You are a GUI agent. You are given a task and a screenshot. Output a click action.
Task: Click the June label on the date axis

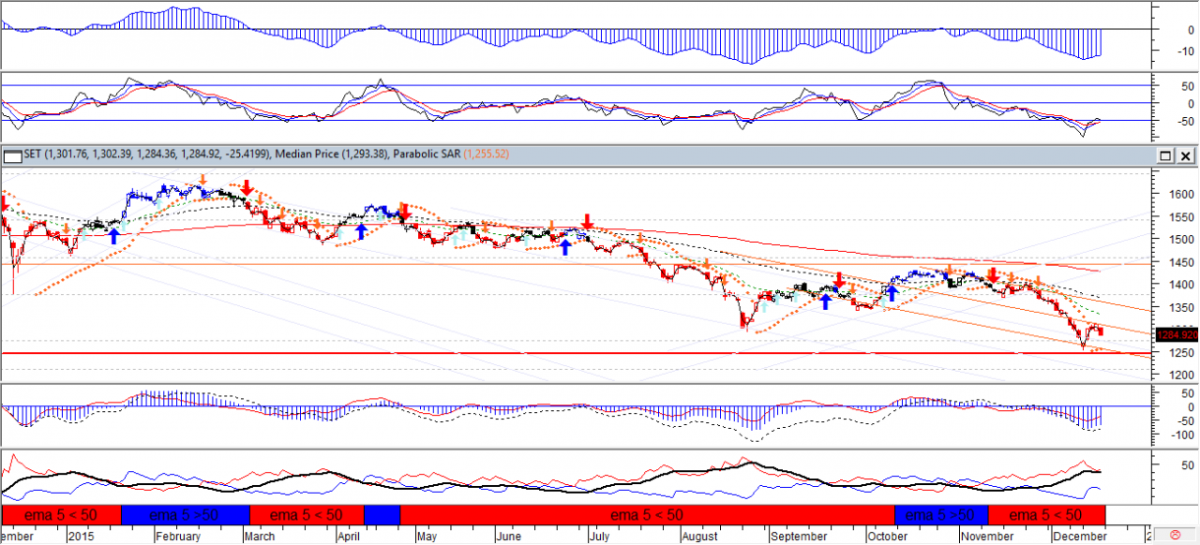coord(510,536)
